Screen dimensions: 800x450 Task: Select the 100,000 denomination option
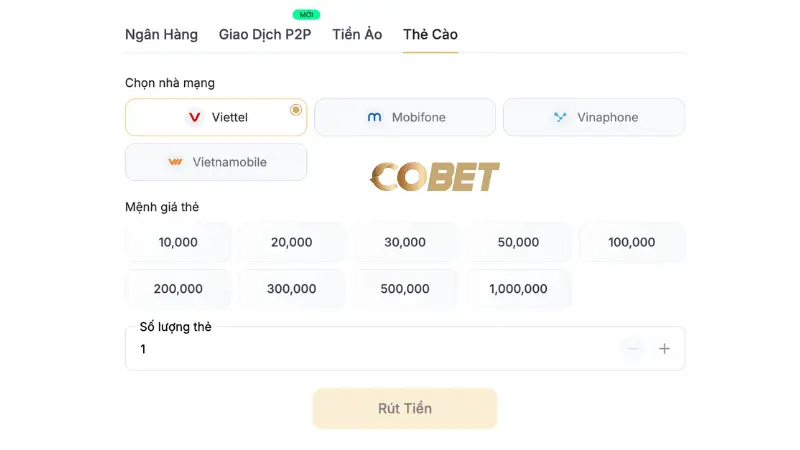click(631, 242)
